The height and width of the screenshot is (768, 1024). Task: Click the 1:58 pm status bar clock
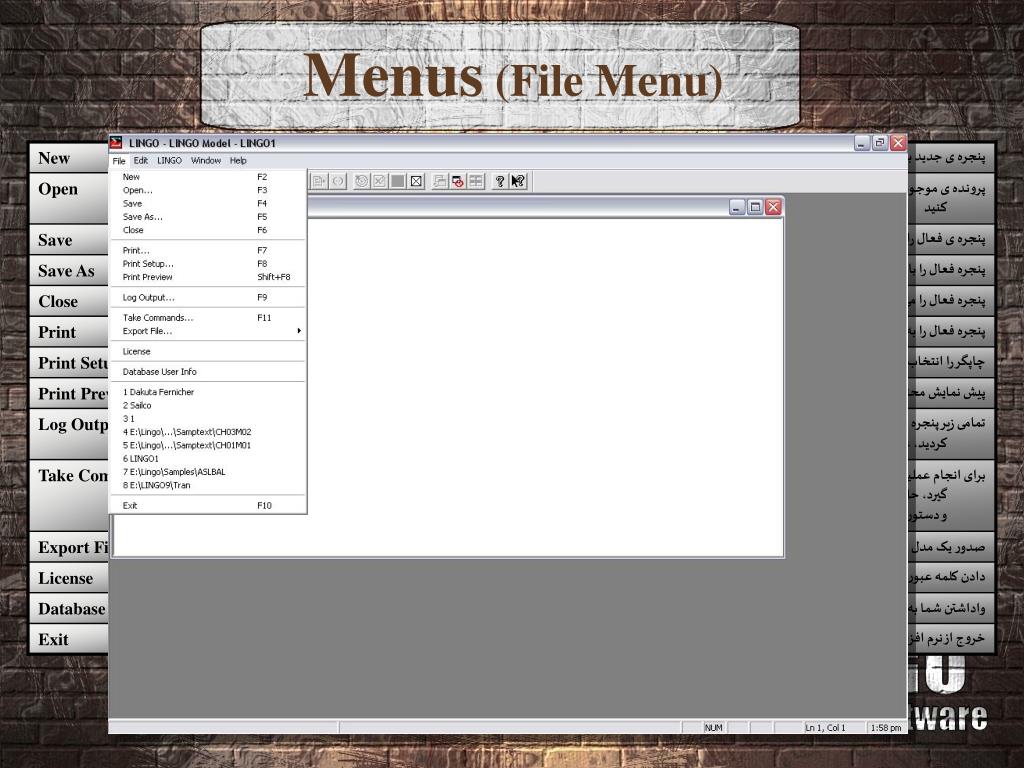tap(886, 728)
